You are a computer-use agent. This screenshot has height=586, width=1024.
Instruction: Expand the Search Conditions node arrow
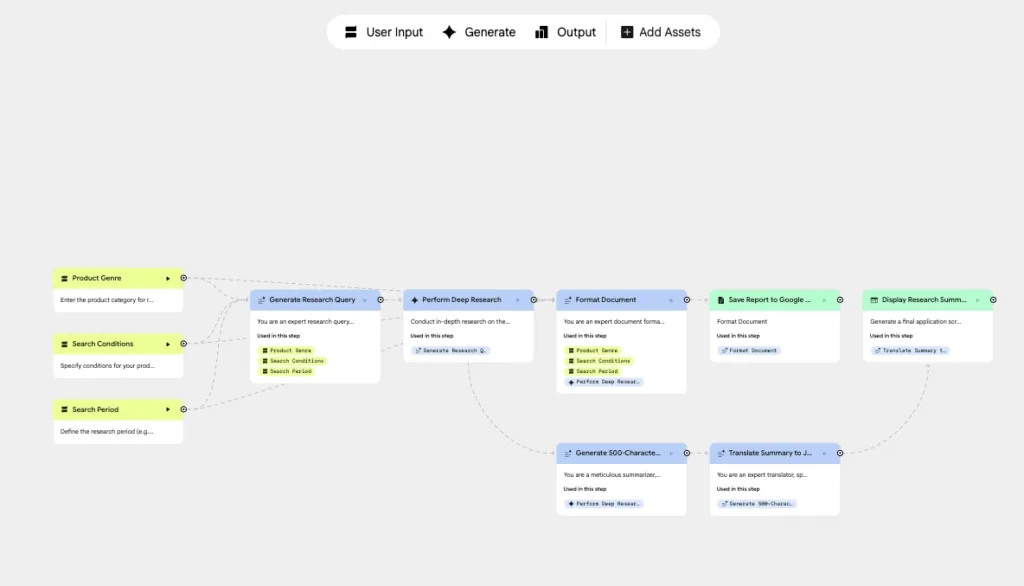pos(168,344)
